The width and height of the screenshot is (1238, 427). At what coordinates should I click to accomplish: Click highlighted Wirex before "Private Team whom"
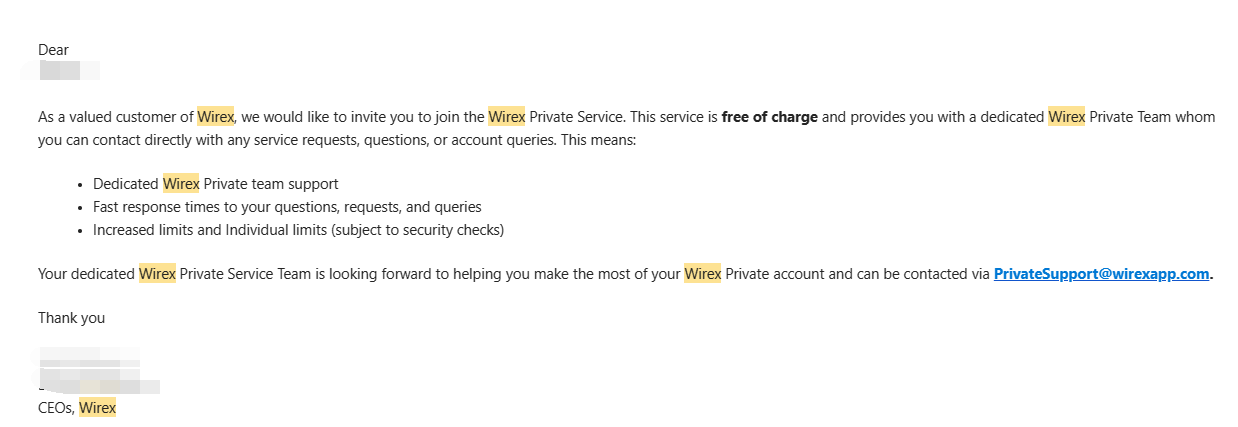click(1066, 117)
